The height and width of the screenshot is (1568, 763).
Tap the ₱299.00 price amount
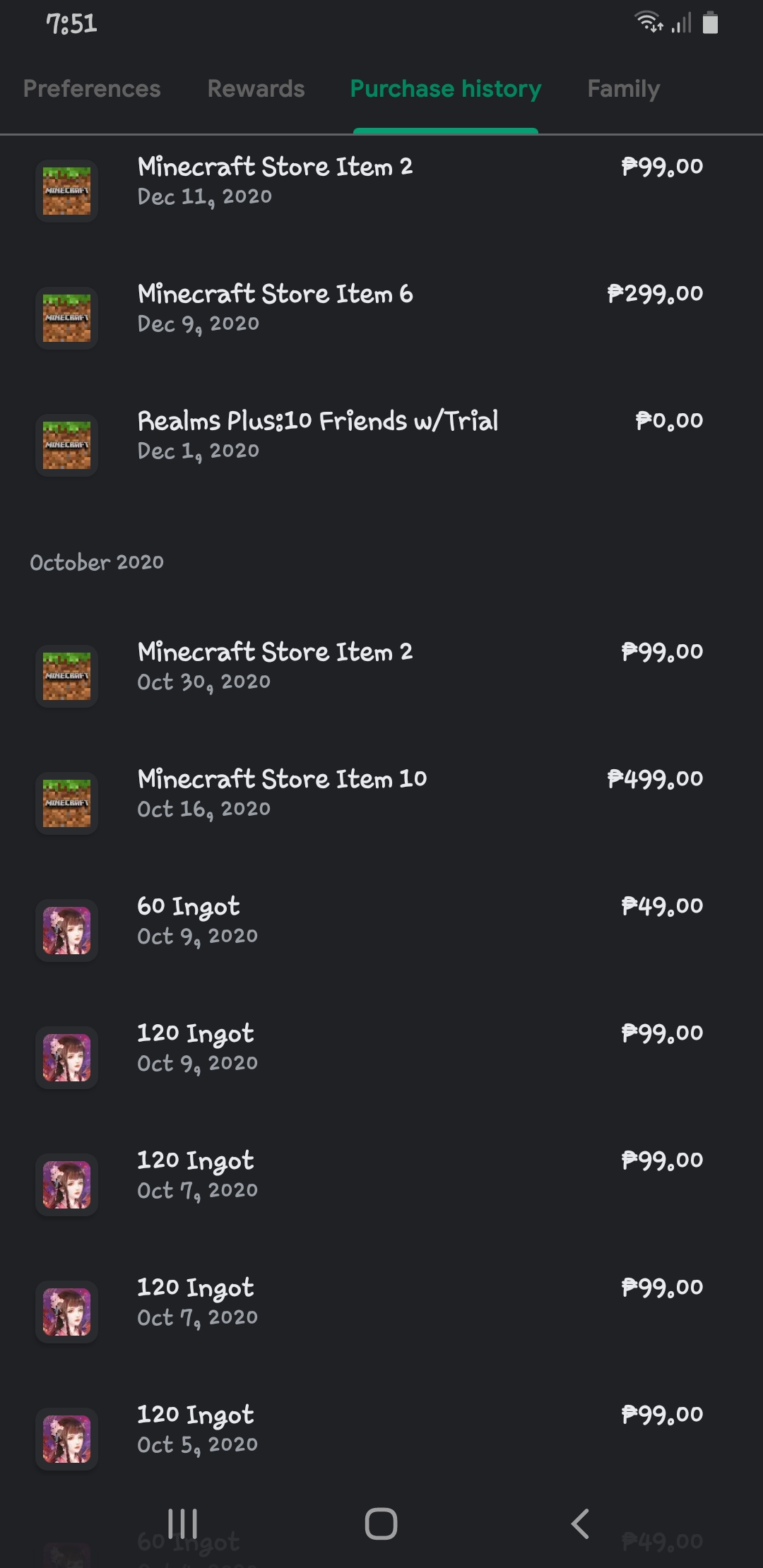tap(655, 294)
